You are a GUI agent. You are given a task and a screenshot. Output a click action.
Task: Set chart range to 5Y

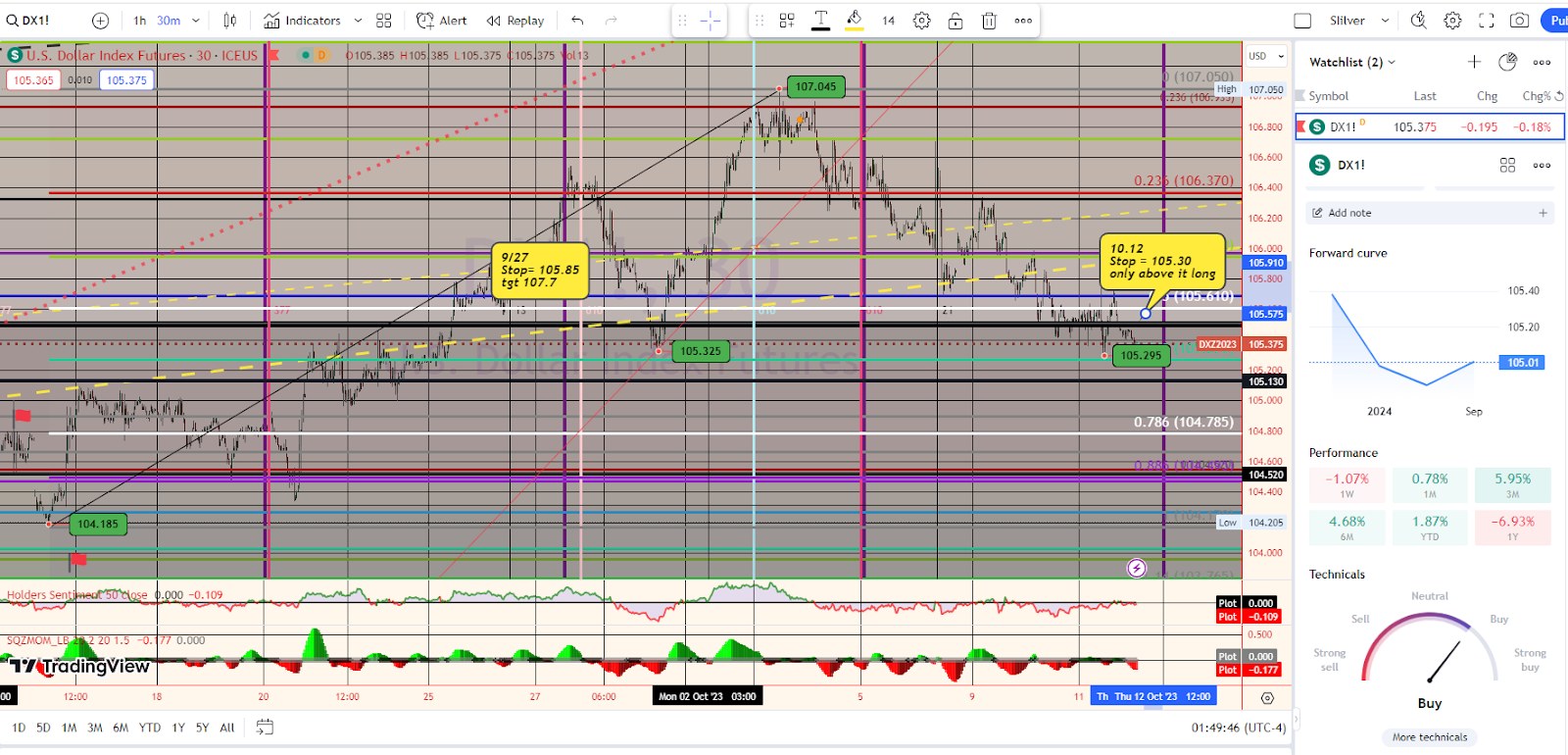(202, 728)
